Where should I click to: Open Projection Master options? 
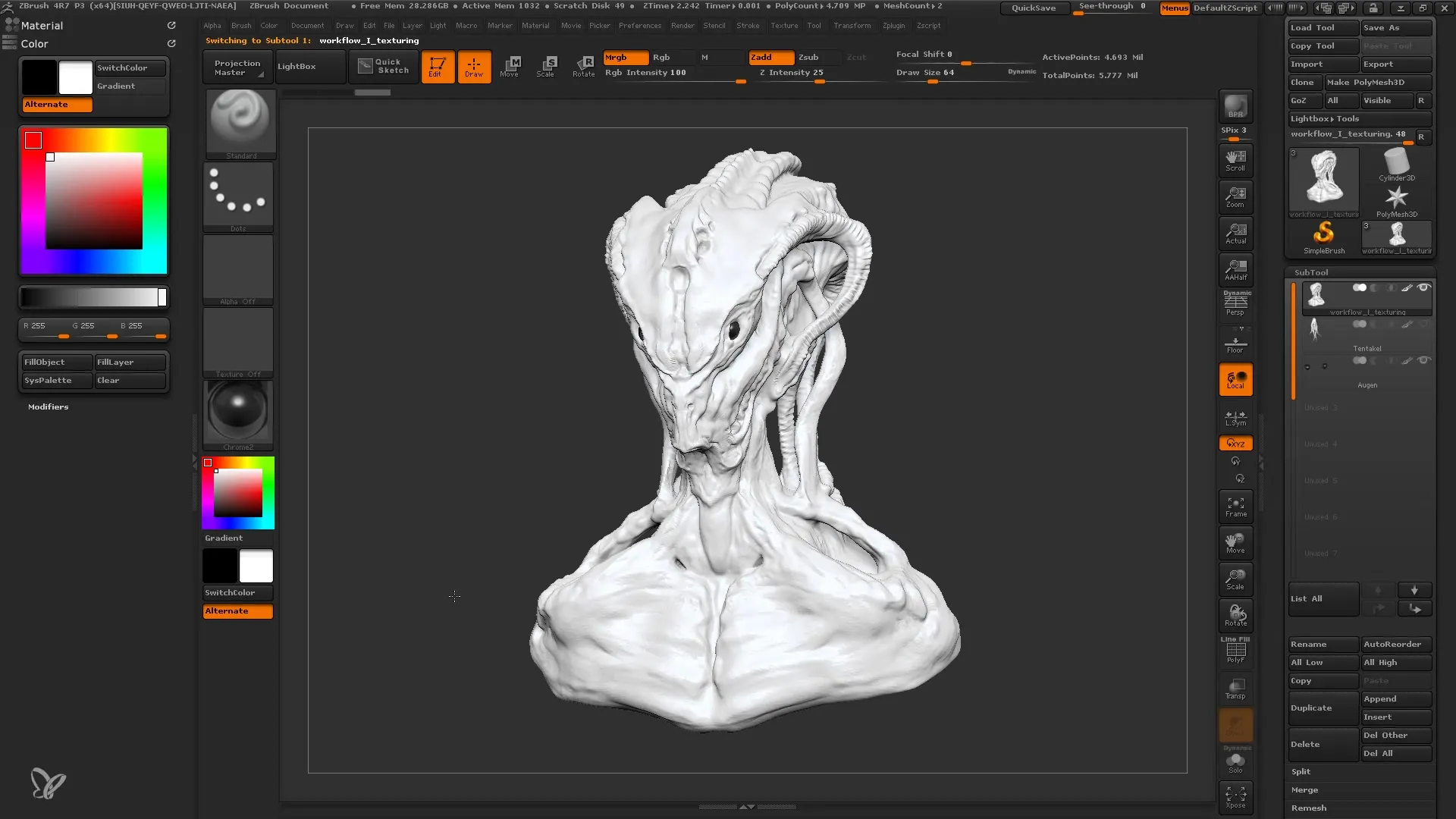coord(237,67)
